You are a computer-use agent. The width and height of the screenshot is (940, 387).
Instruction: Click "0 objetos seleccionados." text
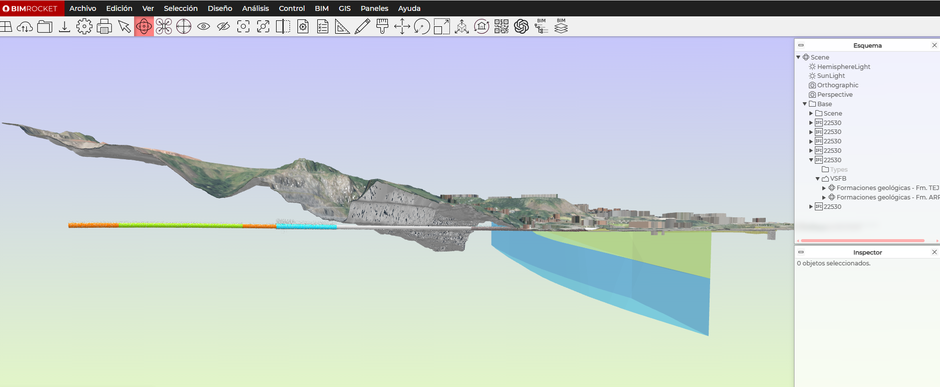pyautogui.click(x=833, y=263)
